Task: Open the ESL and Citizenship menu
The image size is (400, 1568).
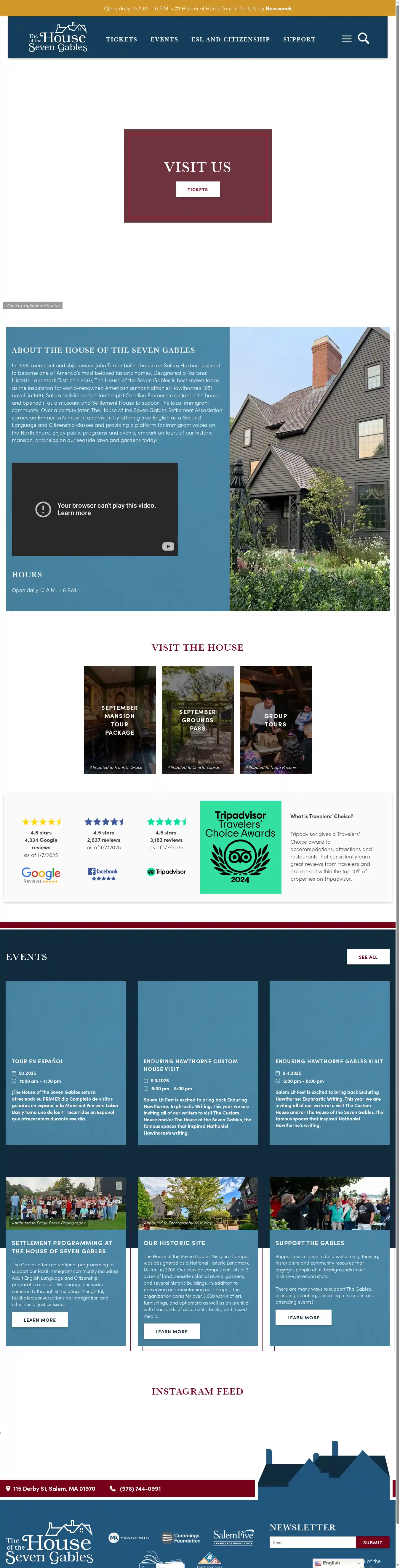Action: point(231,39)
